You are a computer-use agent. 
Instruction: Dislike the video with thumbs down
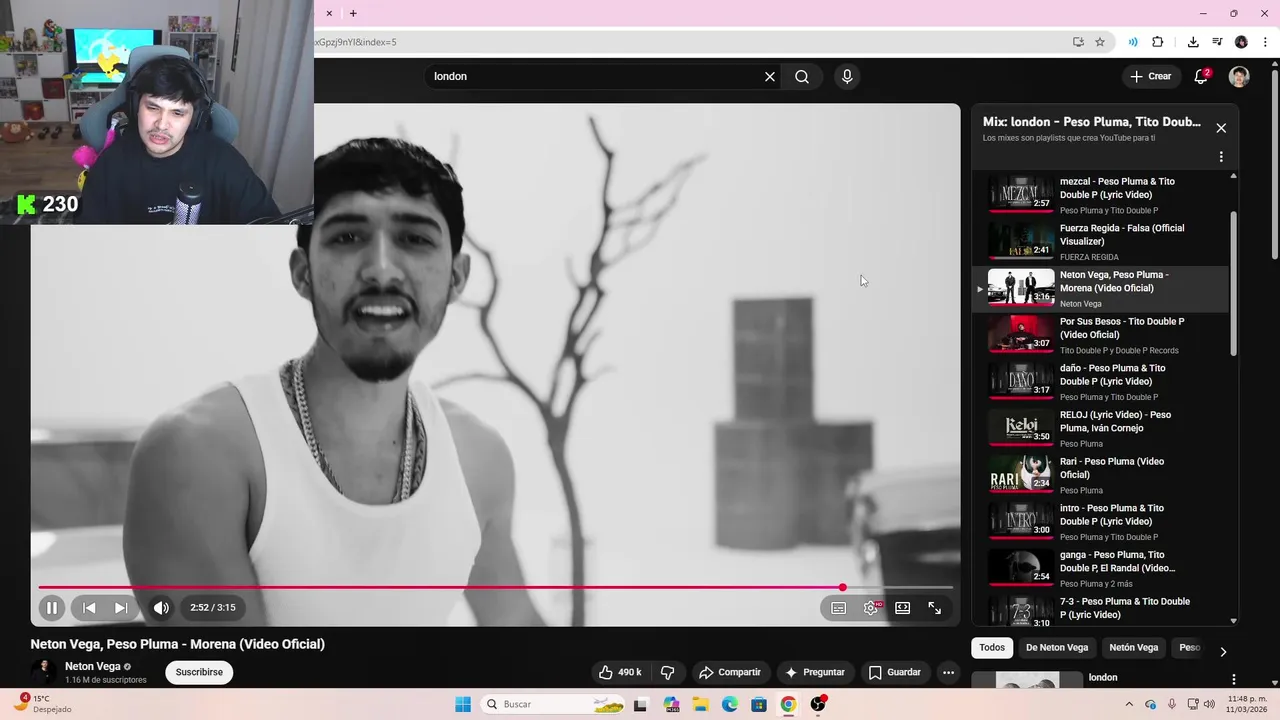click(x=668, y=672)
